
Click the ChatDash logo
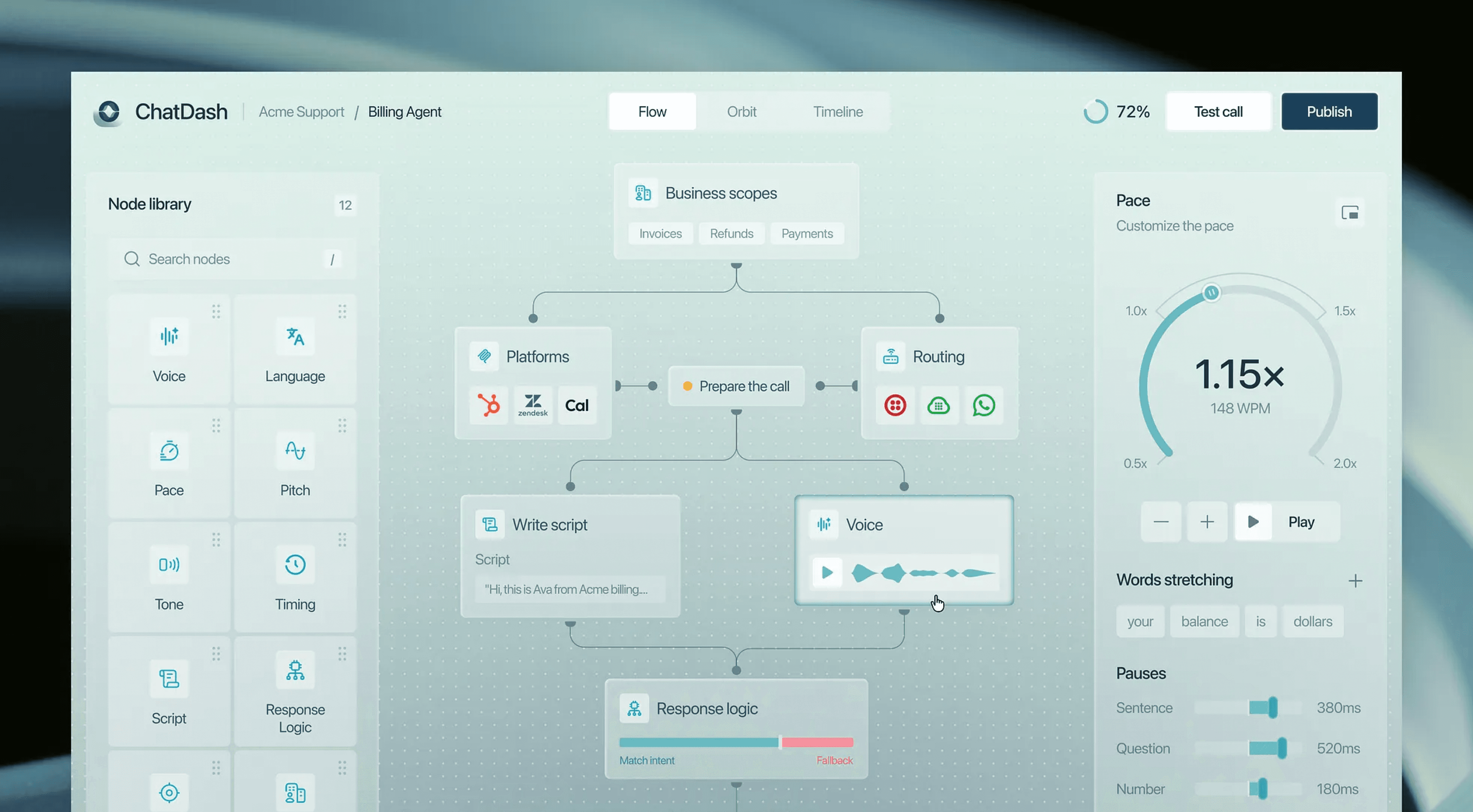pyautogui.click(x=109, y=112)
